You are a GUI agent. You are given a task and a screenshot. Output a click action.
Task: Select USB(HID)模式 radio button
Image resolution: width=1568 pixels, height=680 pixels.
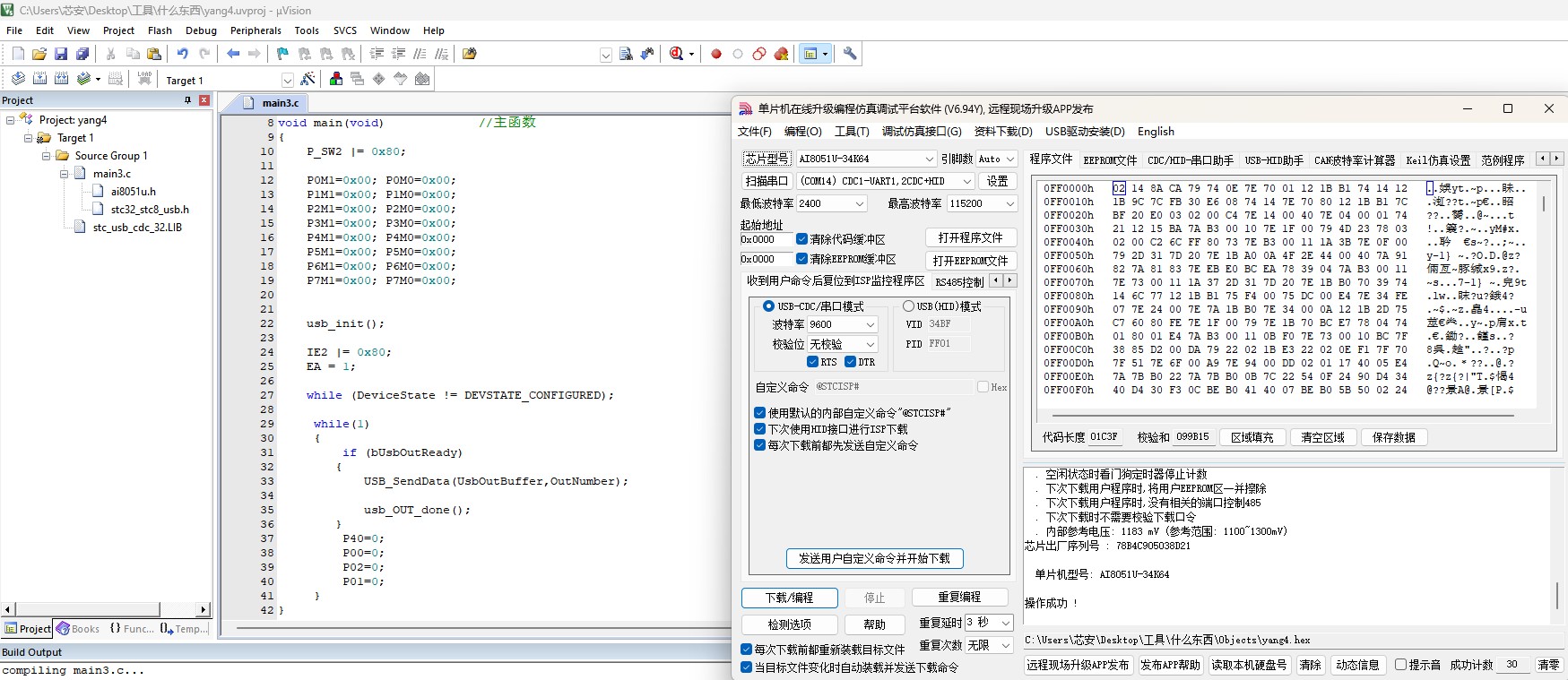click(908, 306)
